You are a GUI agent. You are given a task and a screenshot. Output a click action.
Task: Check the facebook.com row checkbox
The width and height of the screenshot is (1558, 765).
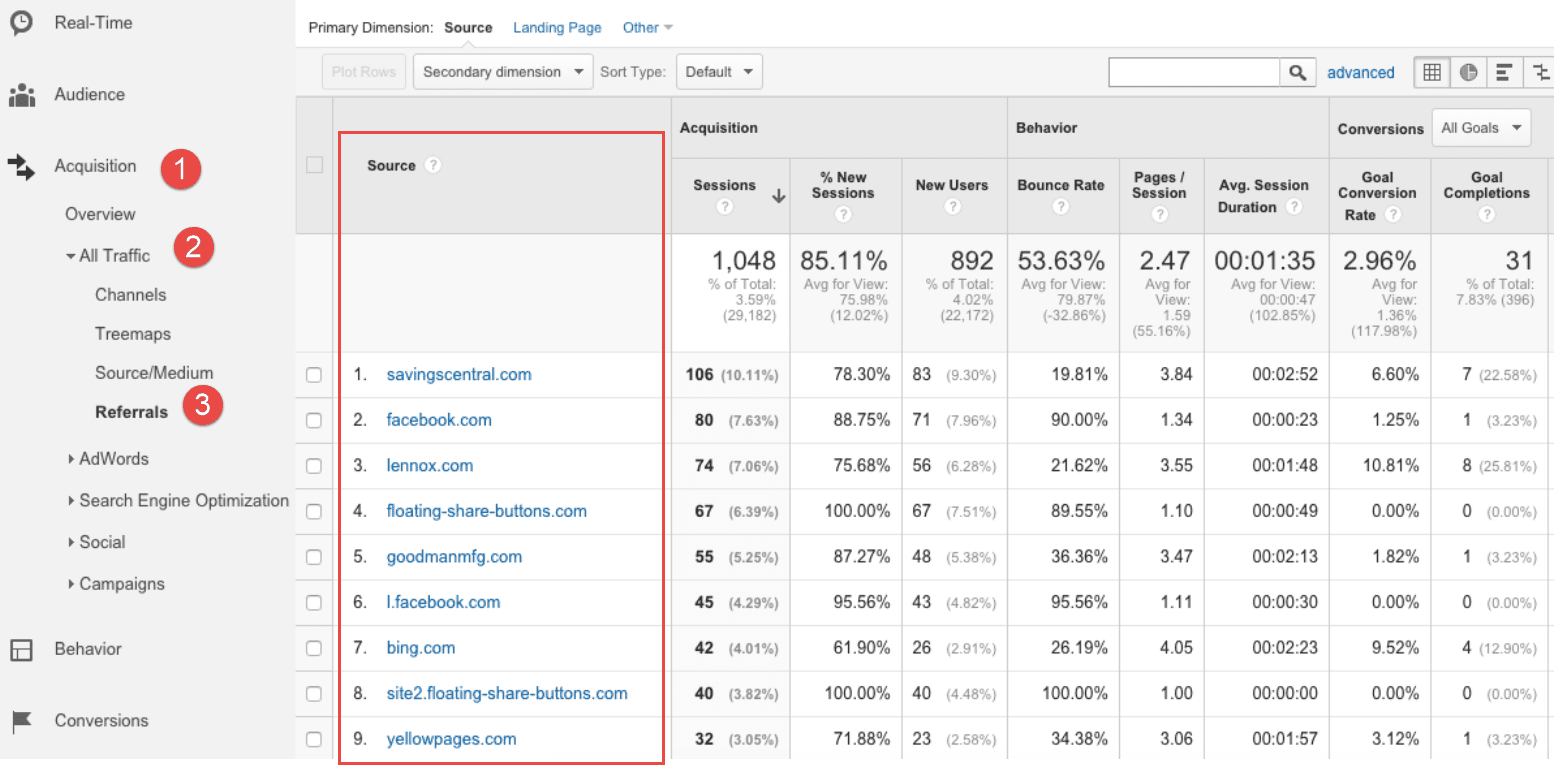314,420
